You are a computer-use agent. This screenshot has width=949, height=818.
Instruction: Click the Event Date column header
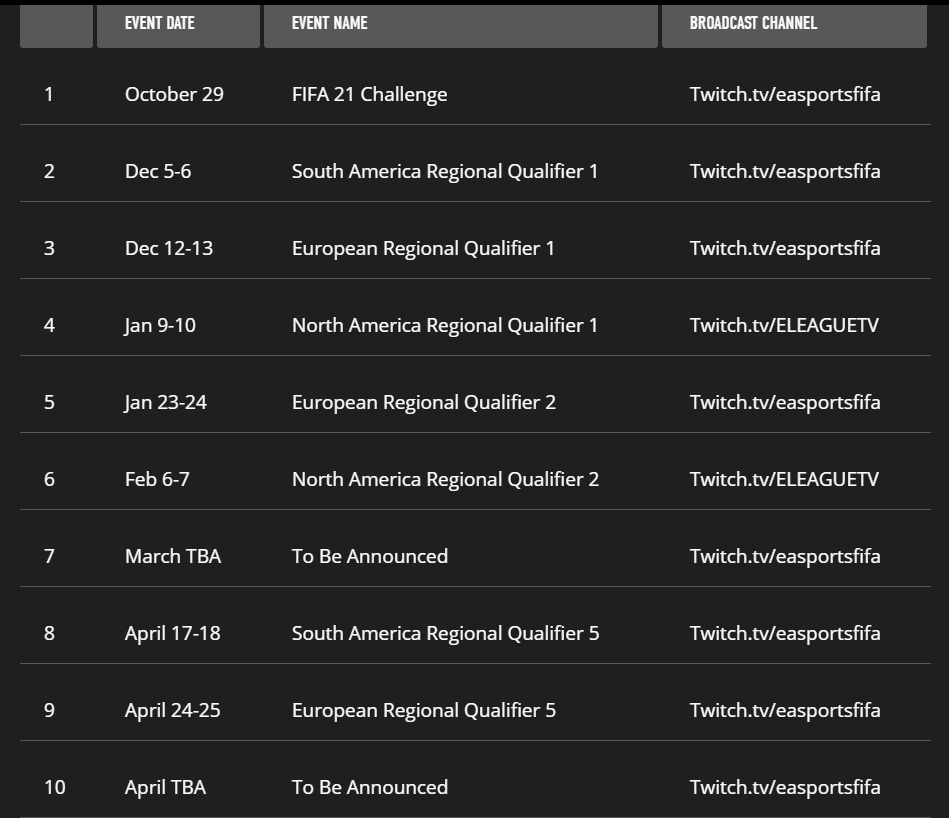179,25
